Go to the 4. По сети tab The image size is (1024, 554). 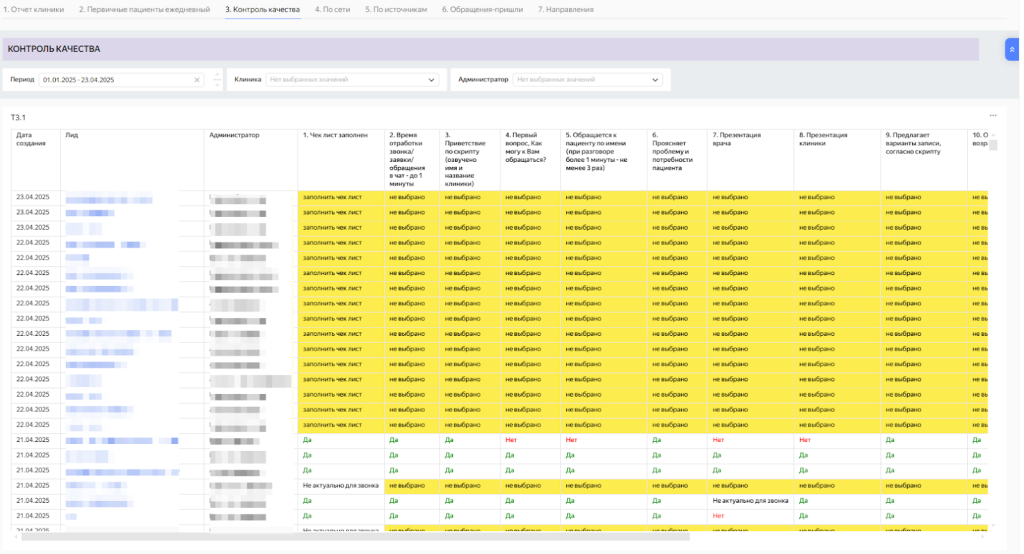coord(332,9)
